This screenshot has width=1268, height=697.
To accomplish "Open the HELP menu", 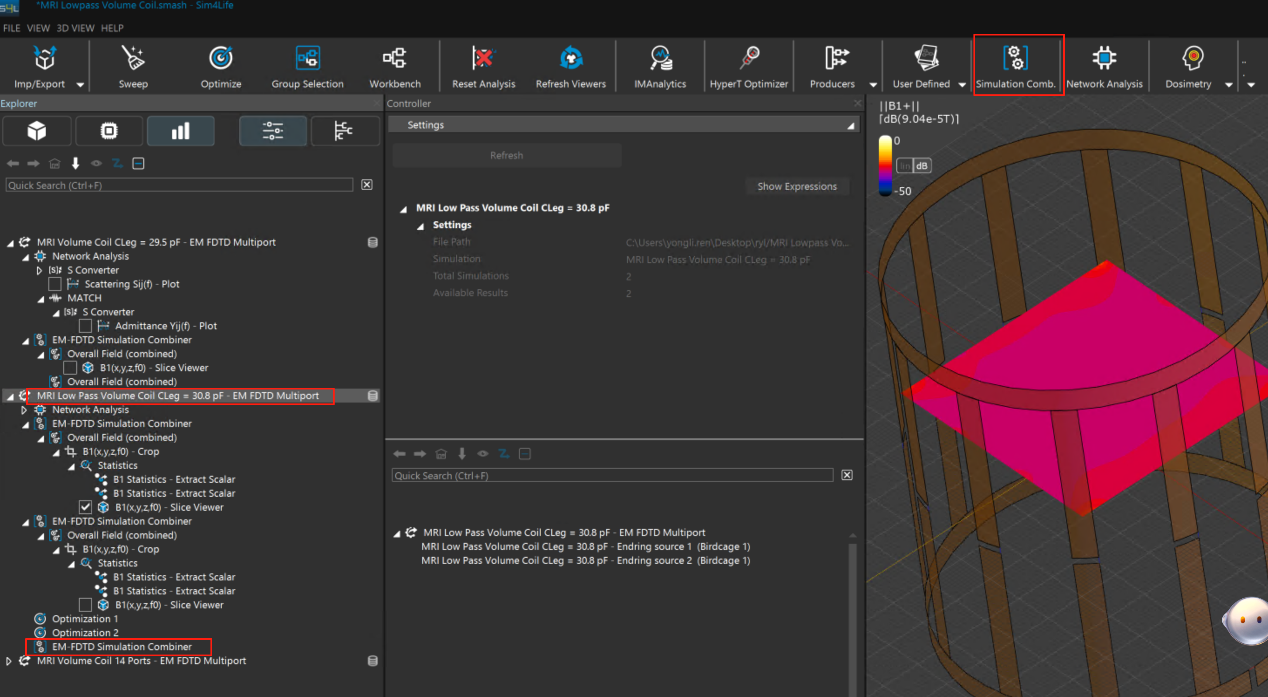I will (x=113, y=28).
